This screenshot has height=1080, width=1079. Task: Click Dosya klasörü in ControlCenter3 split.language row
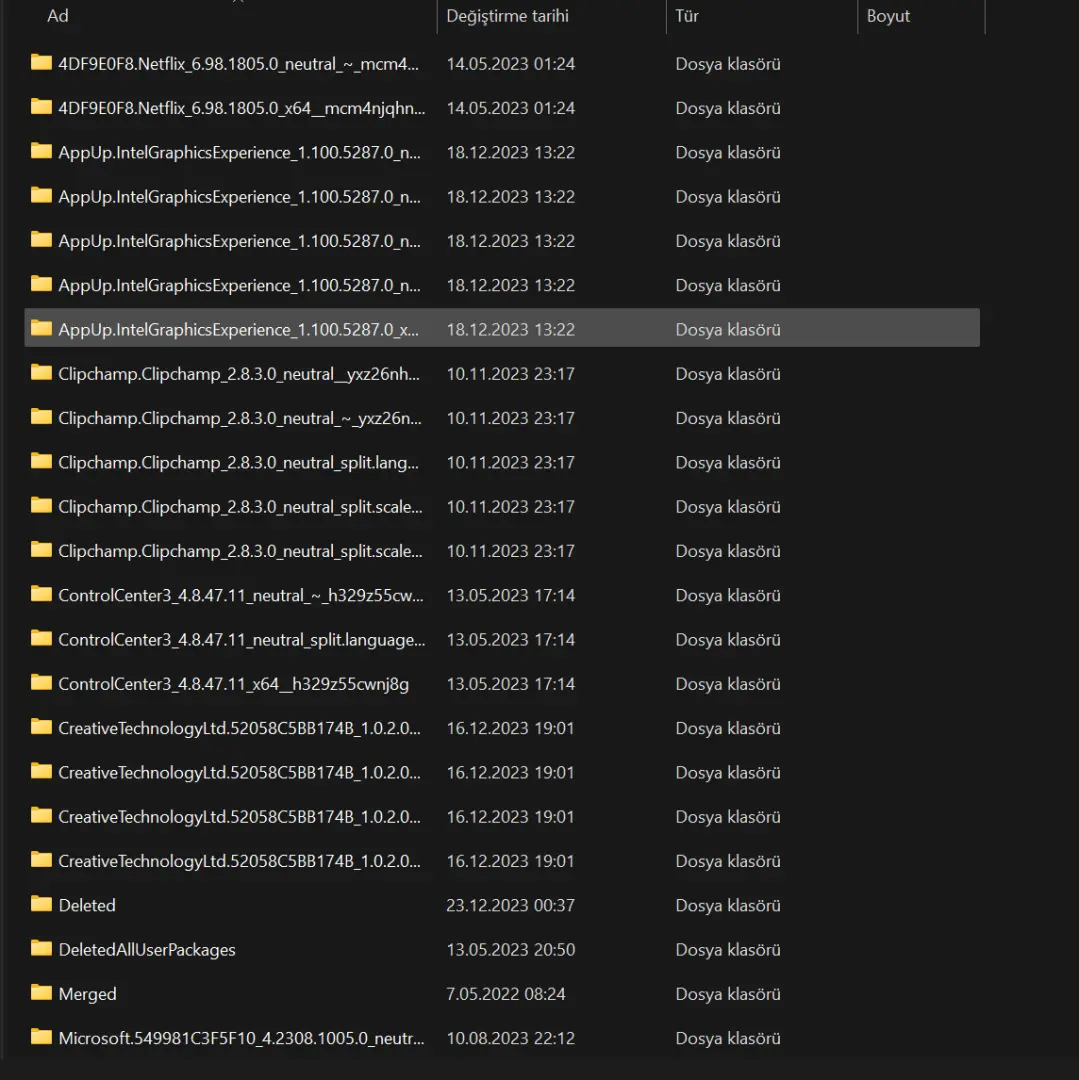[x=728, y=640]
